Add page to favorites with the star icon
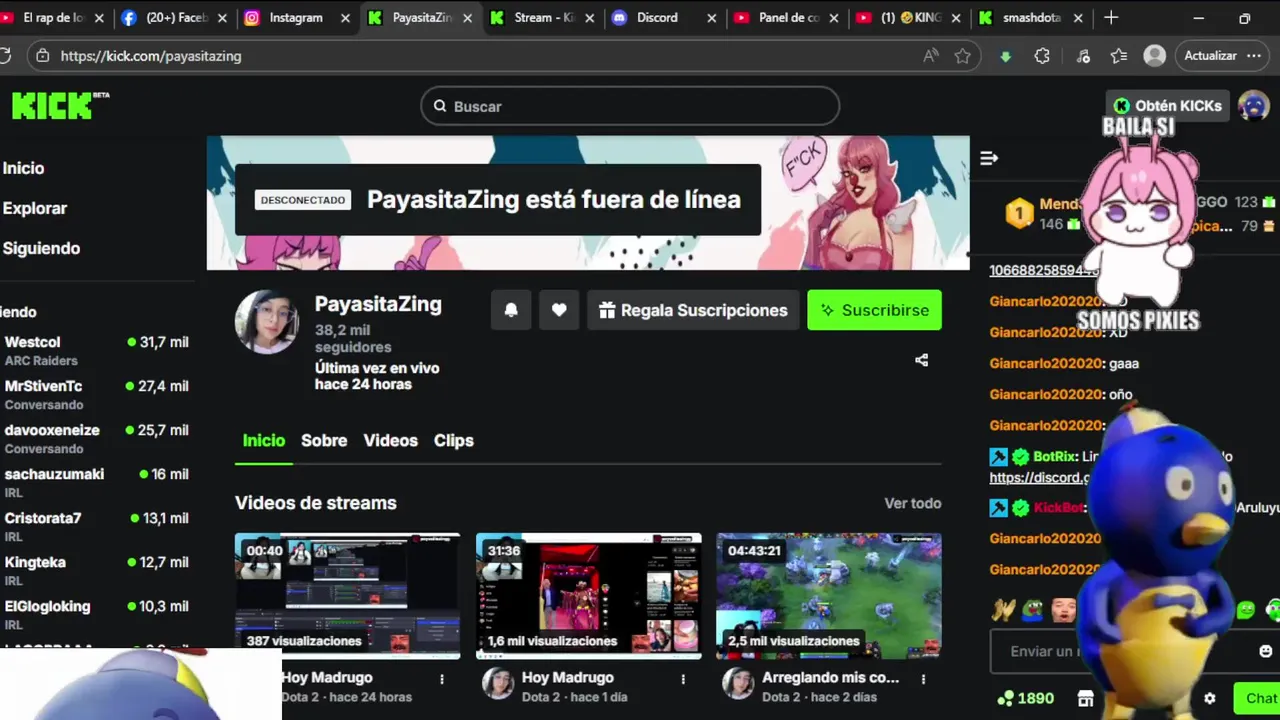The height and width of the screenshot is (720, 1280). 963,56
